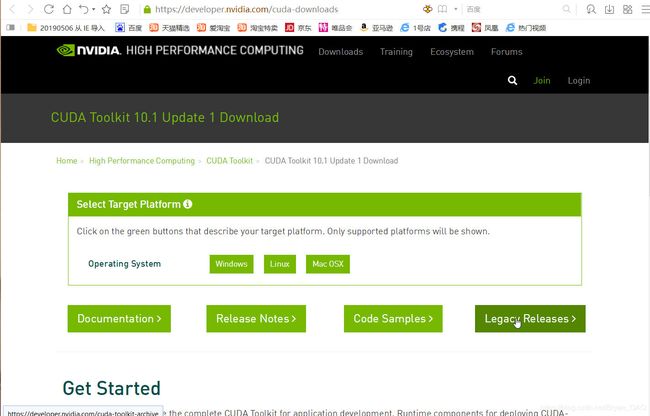Open the '20190506 从 IE 导入' bookmark folder
The height and width of the screenshot is (416, 650).
(66, 28)
